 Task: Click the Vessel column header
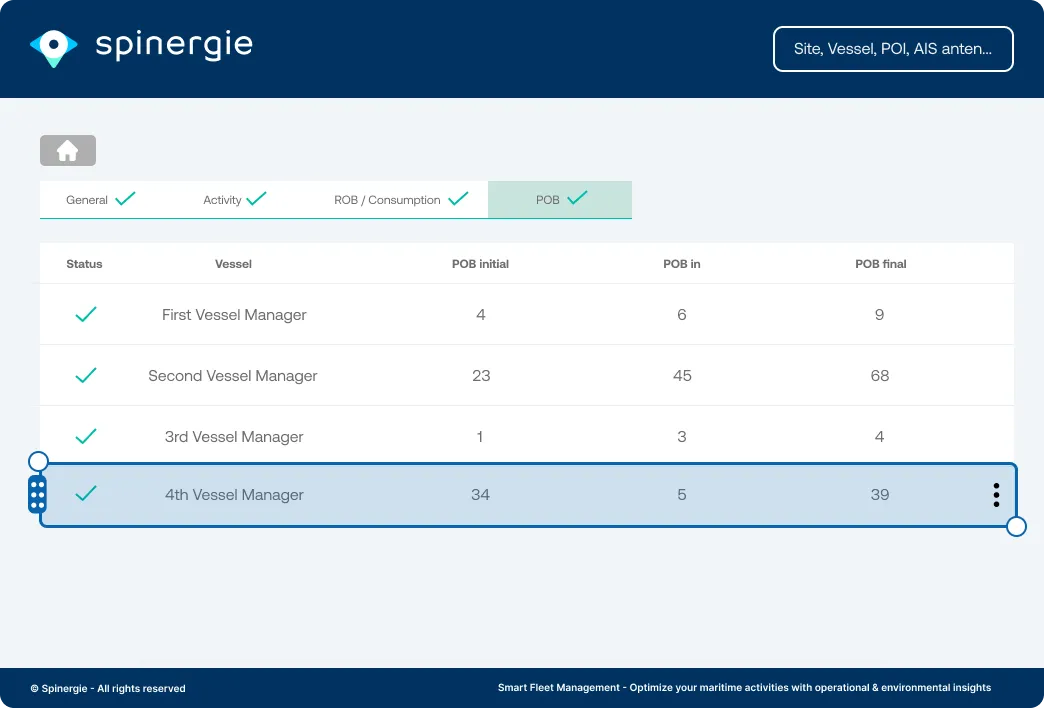(233, 264)
